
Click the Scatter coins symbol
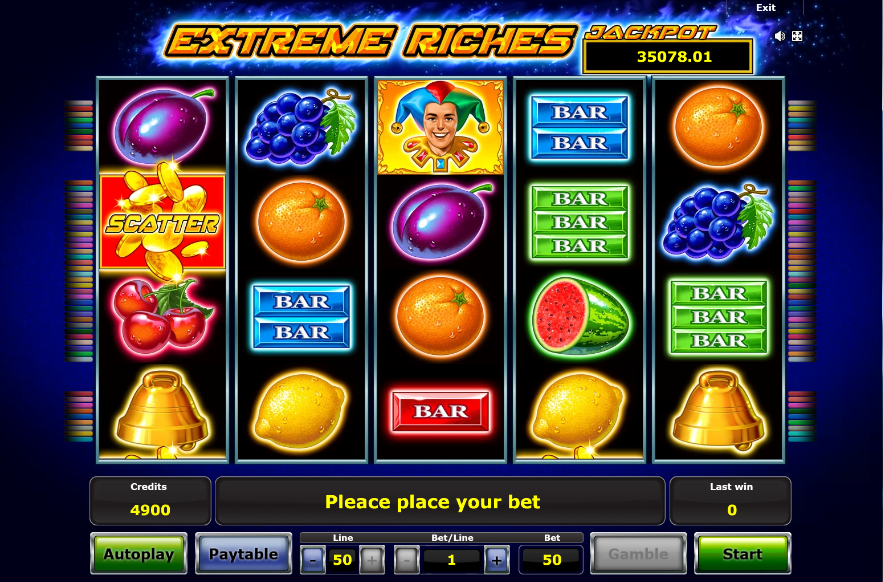point(162,221)
